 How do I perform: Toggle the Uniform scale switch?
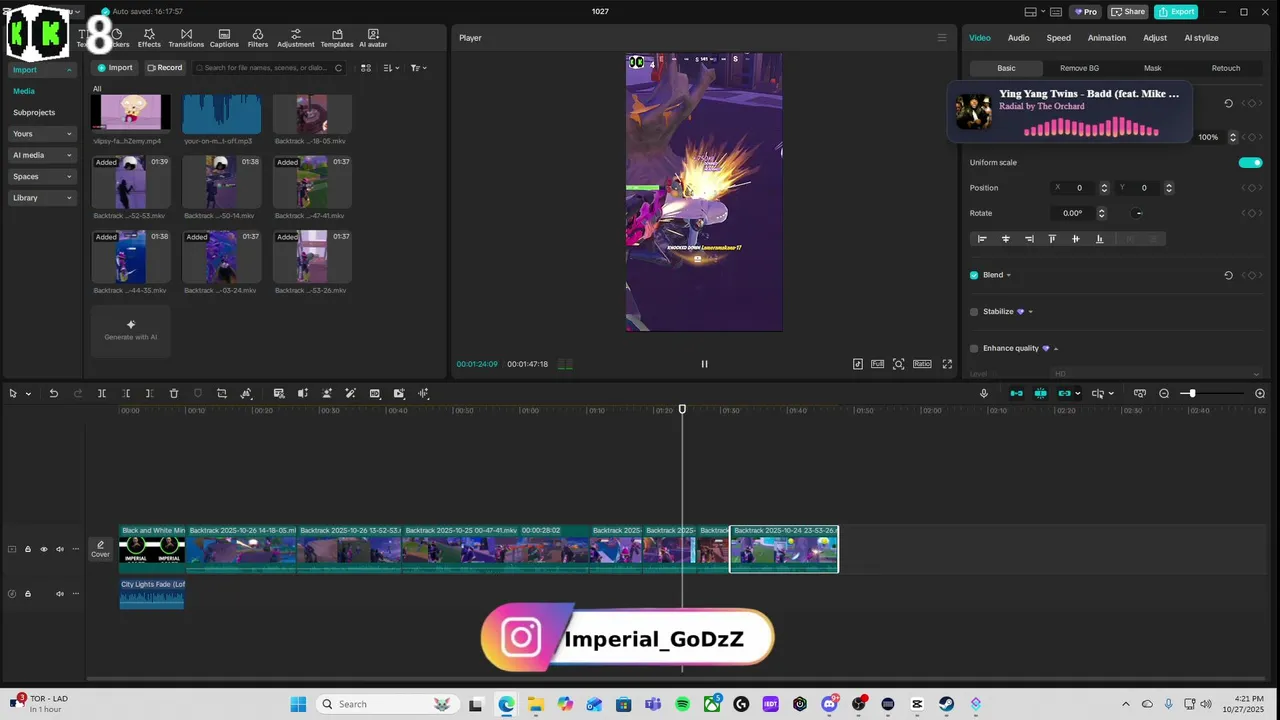[x=1250, y=163]
